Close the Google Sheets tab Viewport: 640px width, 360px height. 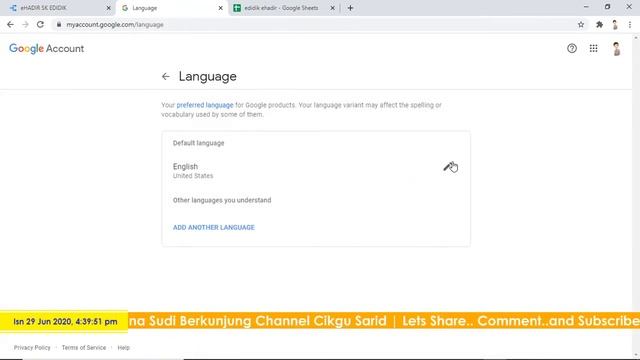click(332, 8)
